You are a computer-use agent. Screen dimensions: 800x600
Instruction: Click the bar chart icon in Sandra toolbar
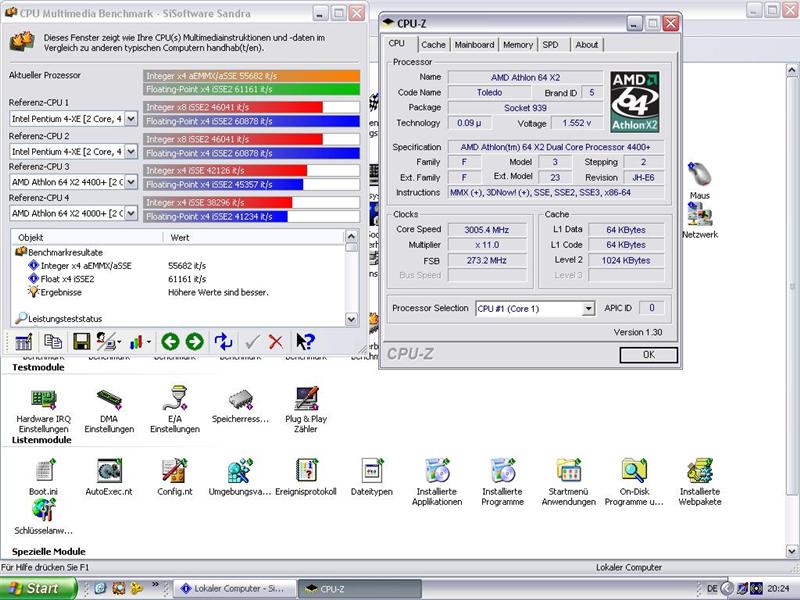point(136,342)
